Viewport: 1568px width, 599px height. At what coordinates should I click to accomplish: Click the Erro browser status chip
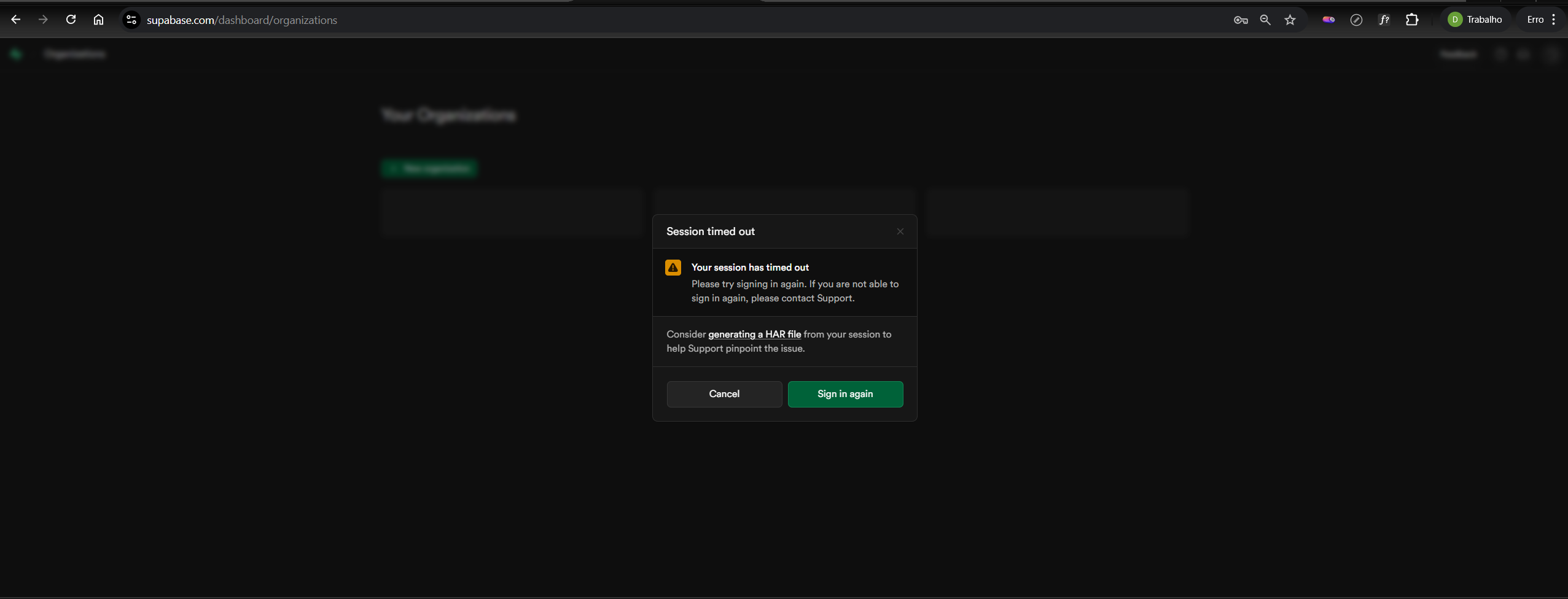[x=1535, y=20]
